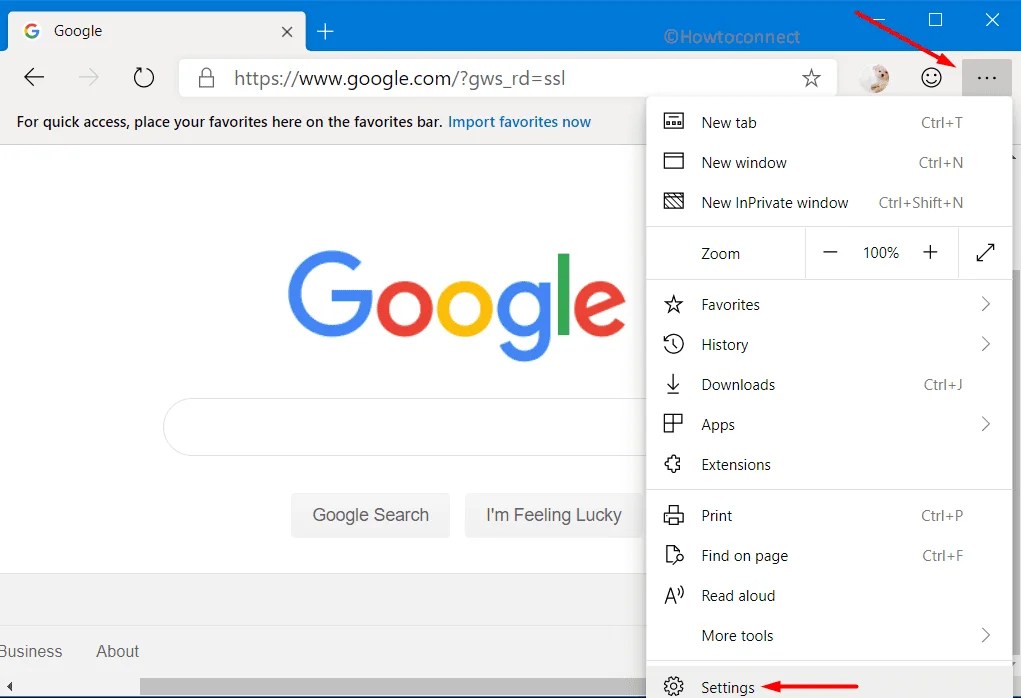Click the Print icon in the menu
This screenshot has height=698, width=1021.
(672, 515)
